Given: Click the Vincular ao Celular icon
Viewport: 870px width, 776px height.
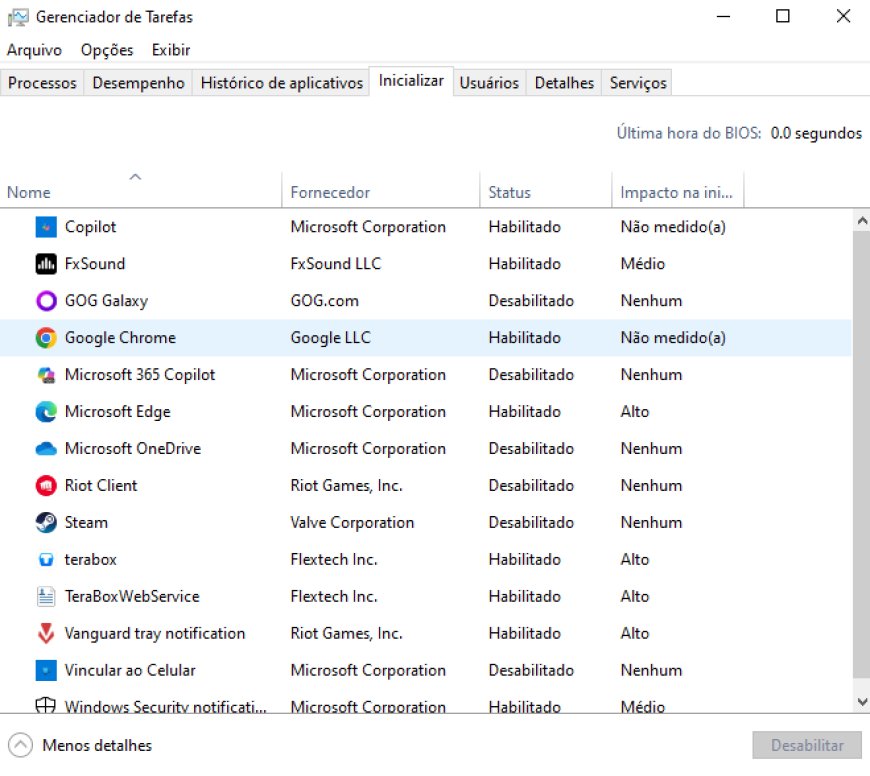Looking at the screenshot, I should pos(46,671).
